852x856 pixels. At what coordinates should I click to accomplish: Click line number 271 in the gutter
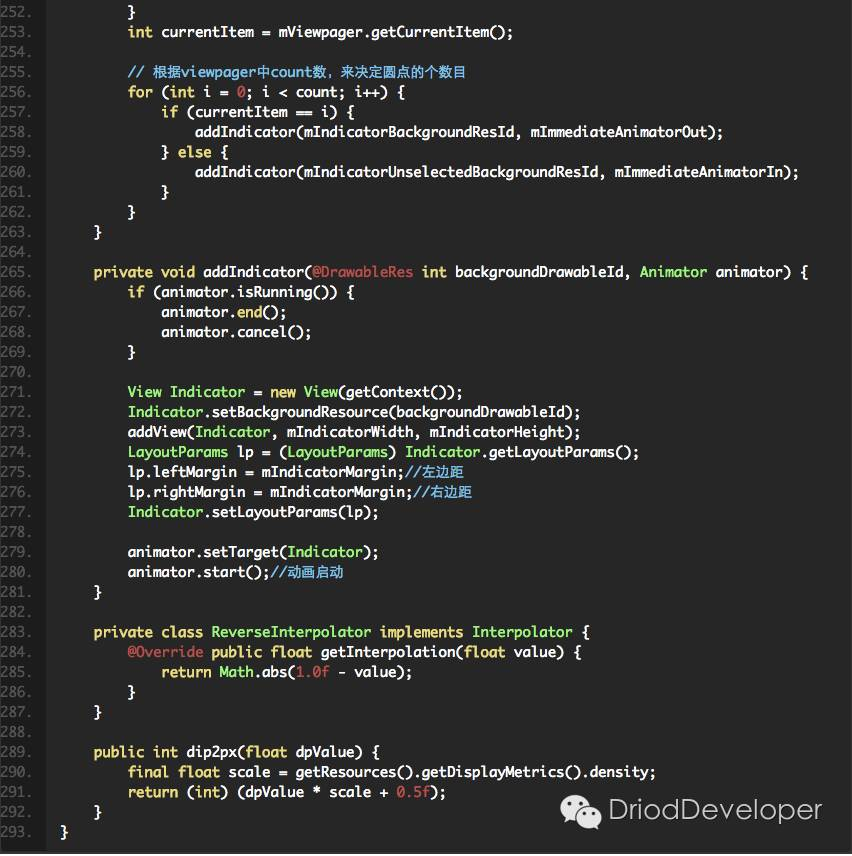click(x=15, y=392)
